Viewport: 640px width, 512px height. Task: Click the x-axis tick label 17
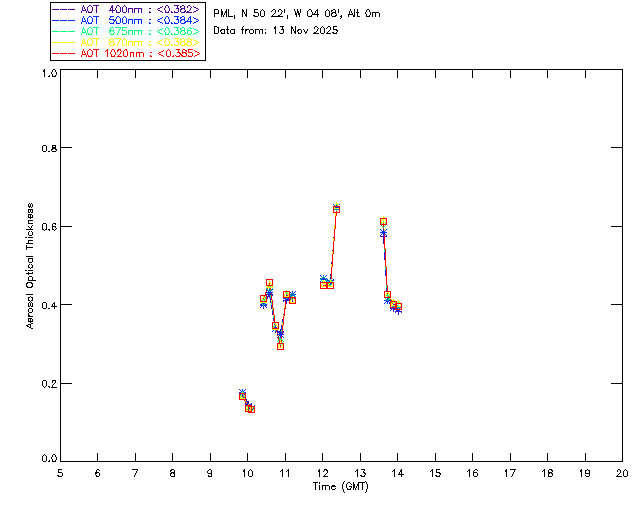pos(510,473)
